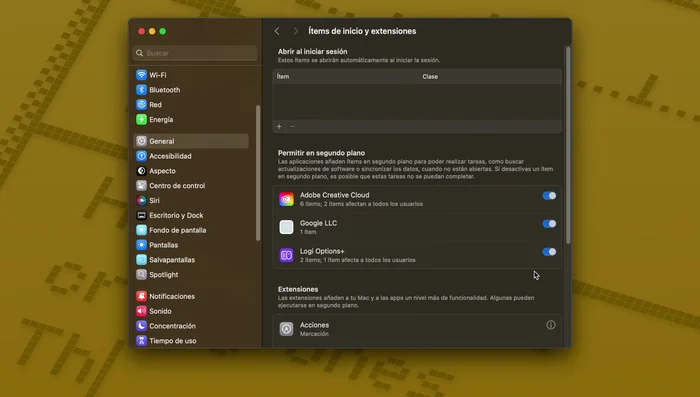Disable Adobe Creative Cloud background toggle

pos(549,196)
